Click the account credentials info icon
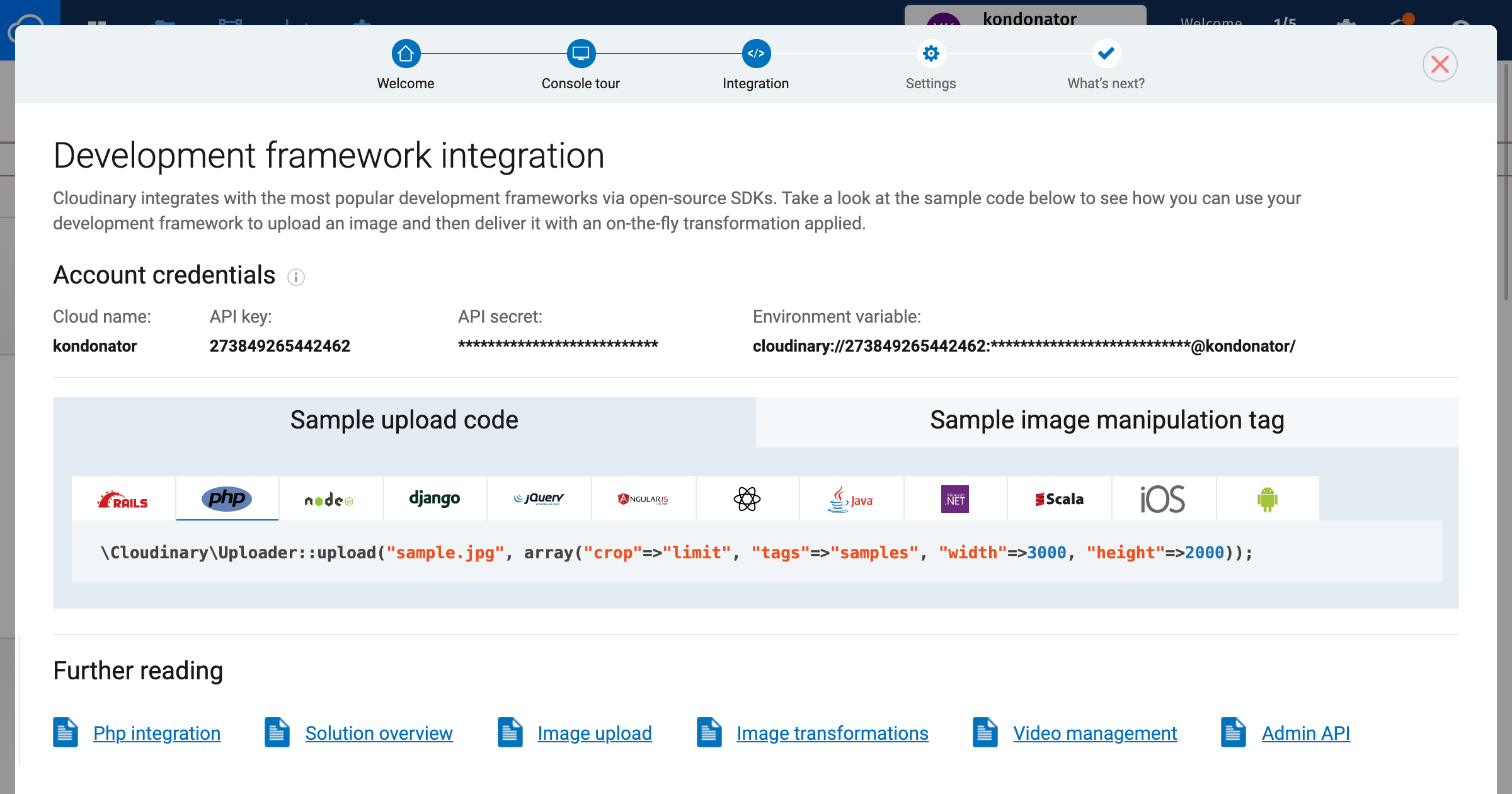Viewport: 1512px width, 794px height. 296,277
